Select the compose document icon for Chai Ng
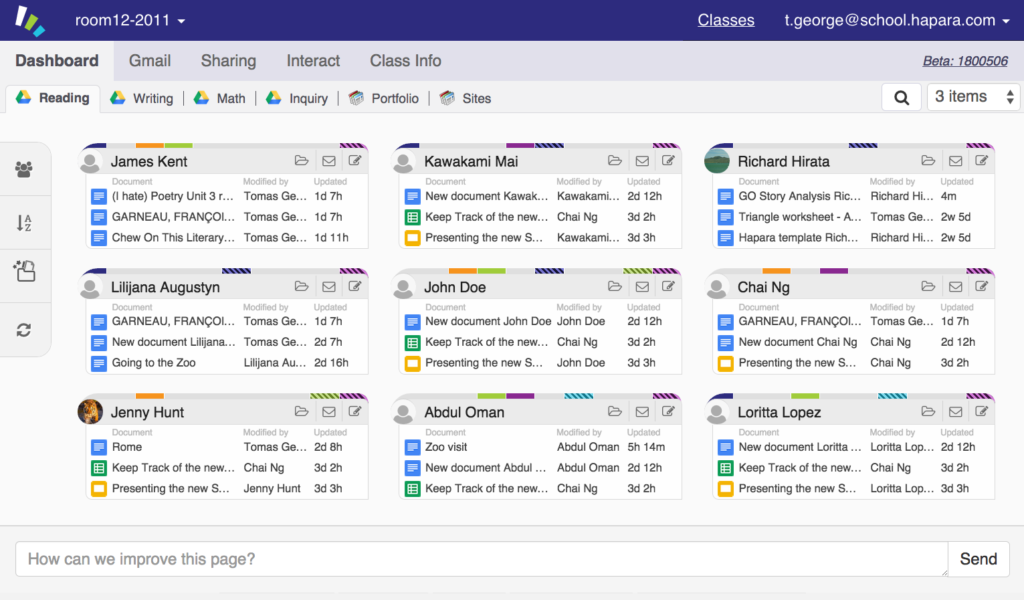 tap(981, 286)
